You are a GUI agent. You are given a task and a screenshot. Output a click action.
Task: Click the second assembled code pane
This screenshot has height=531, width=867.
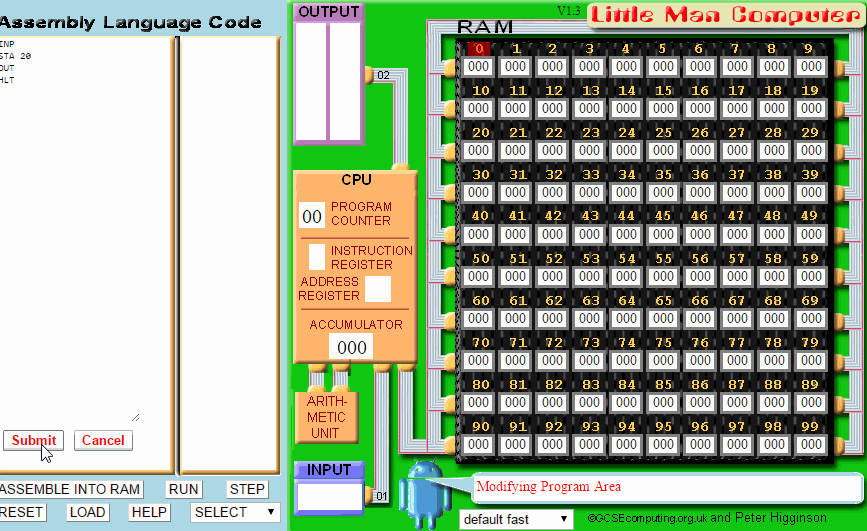pos(229,254)
